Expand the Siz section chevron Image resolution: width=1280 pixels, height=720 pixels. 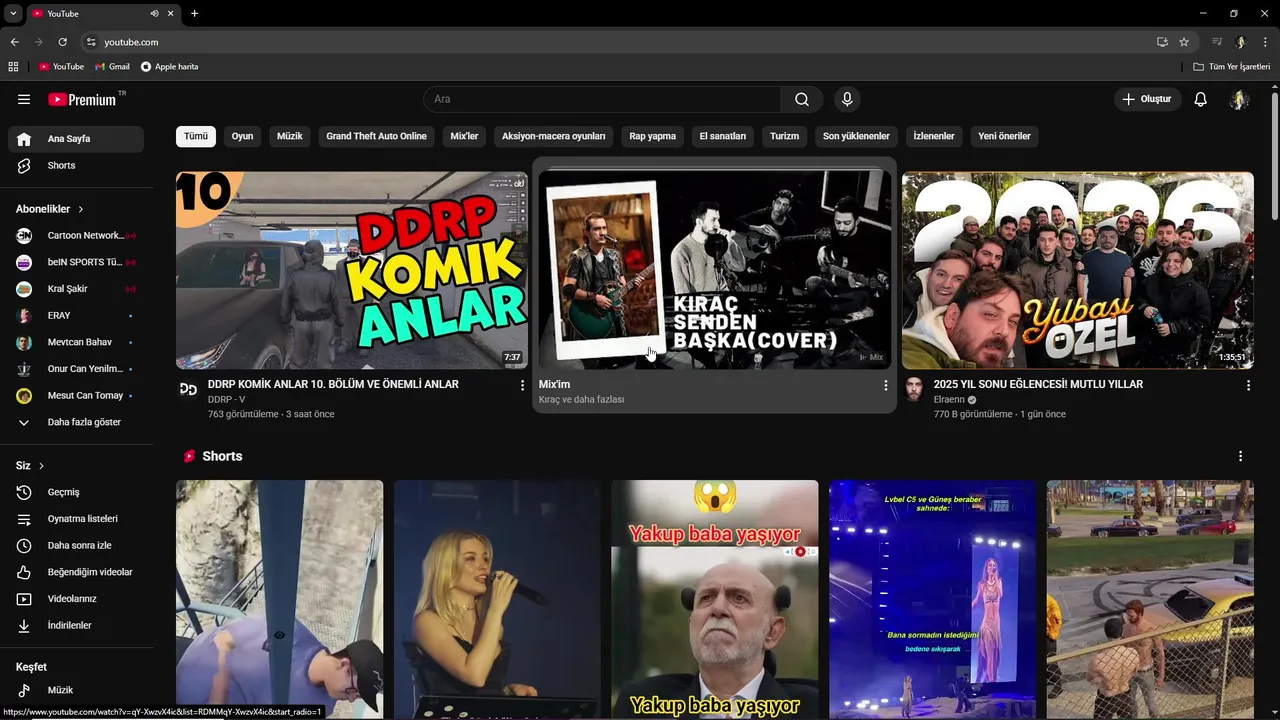pos(41,466)
